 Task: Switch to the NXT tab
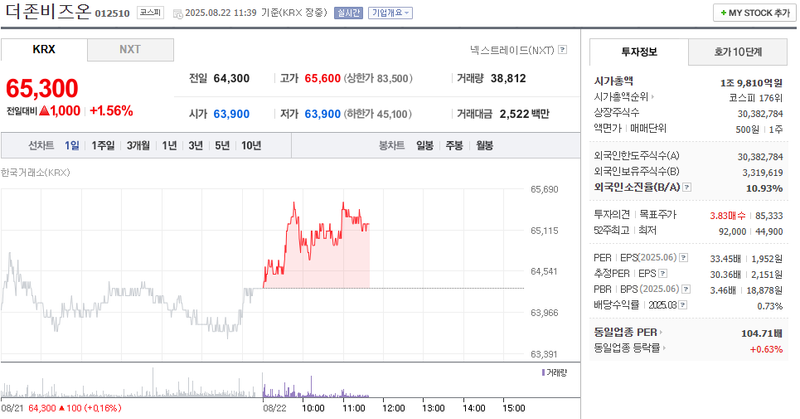[x=130, y=50]
